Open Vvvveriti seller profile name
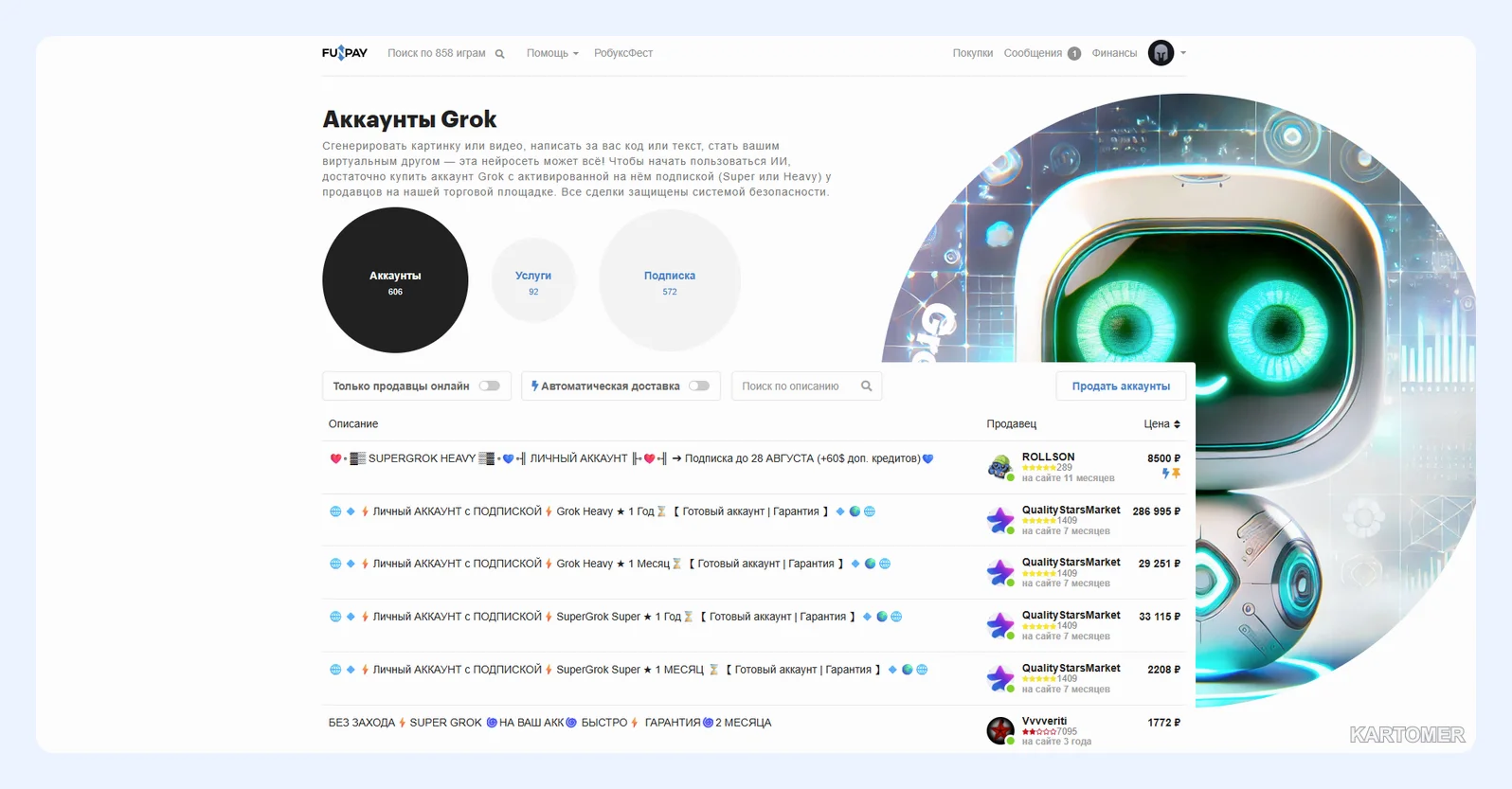The height and width of the screenshot is (789, 1512). (x=1044, y=721)
